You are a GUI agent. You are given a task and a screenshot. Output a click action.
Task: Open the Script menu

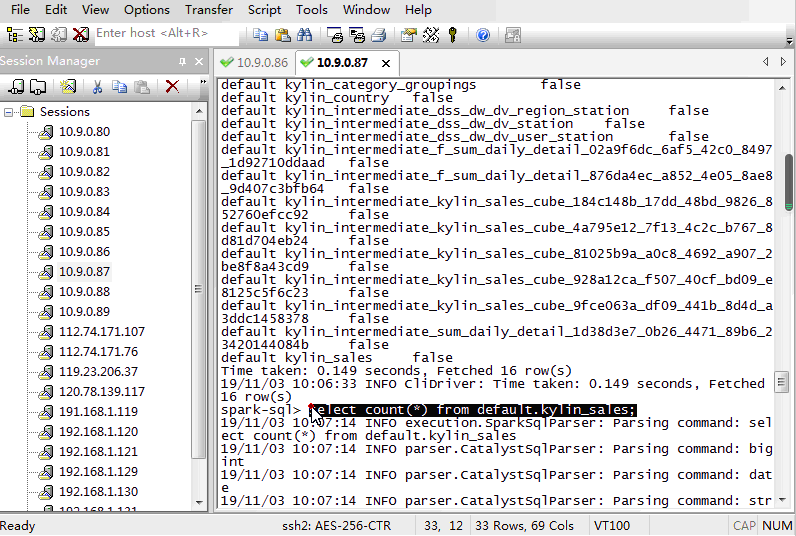(x=264, y=10)
